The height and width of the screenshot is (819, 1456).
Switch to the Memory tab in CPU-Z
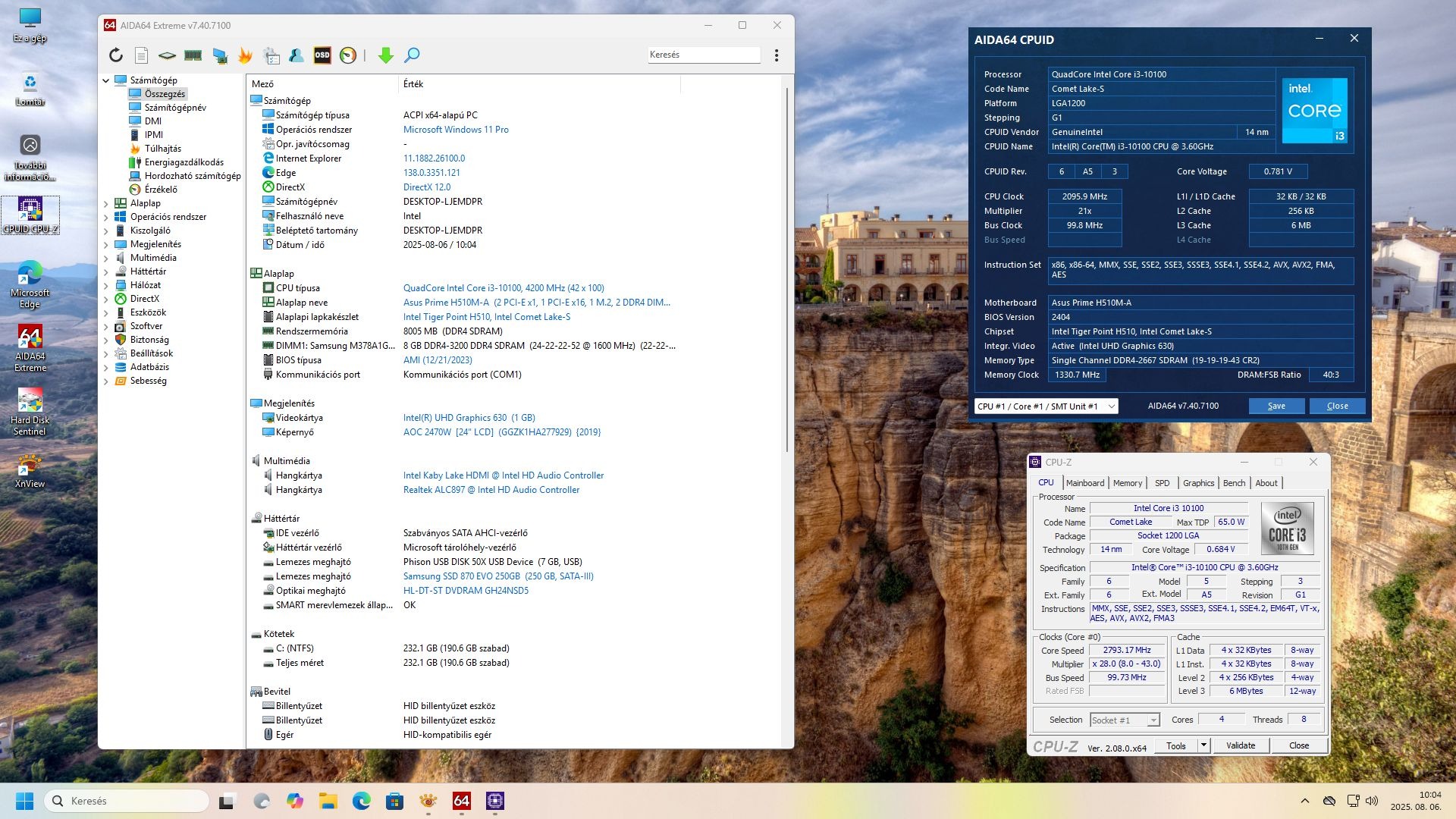click(1127, 483)
